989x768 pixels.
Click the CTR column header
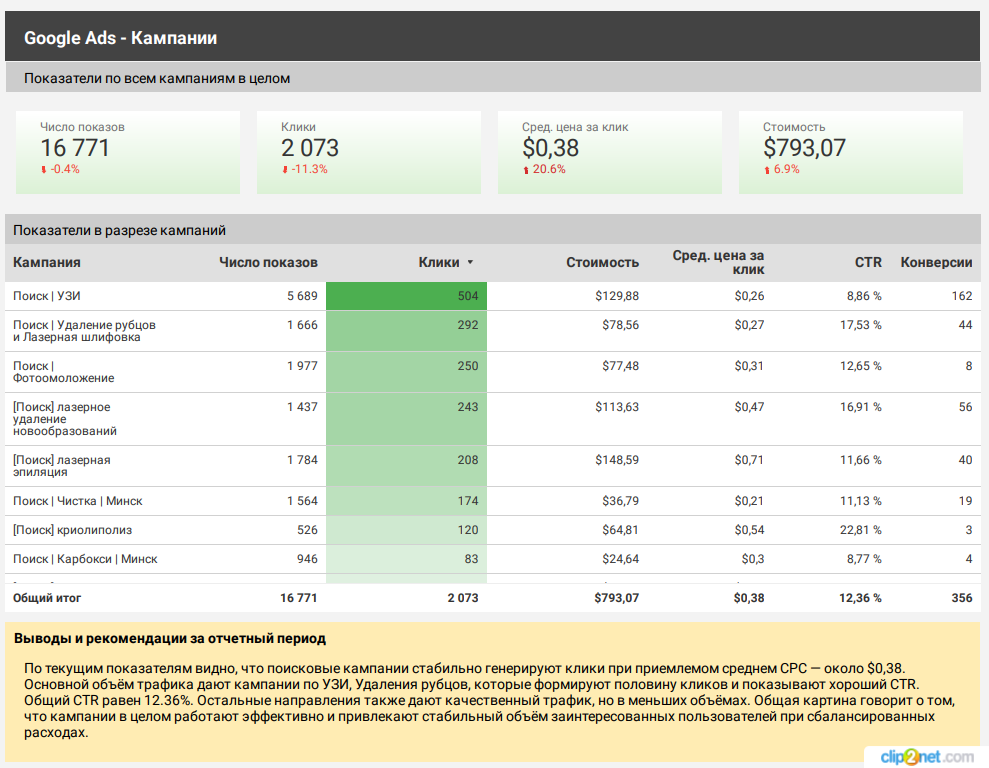click(x=868, y=262)
